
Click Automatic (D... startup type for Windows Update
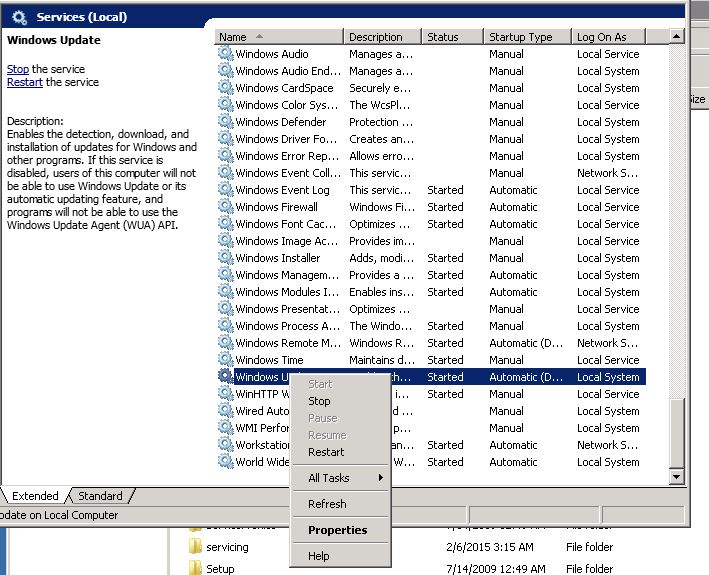tap(526, 377)
